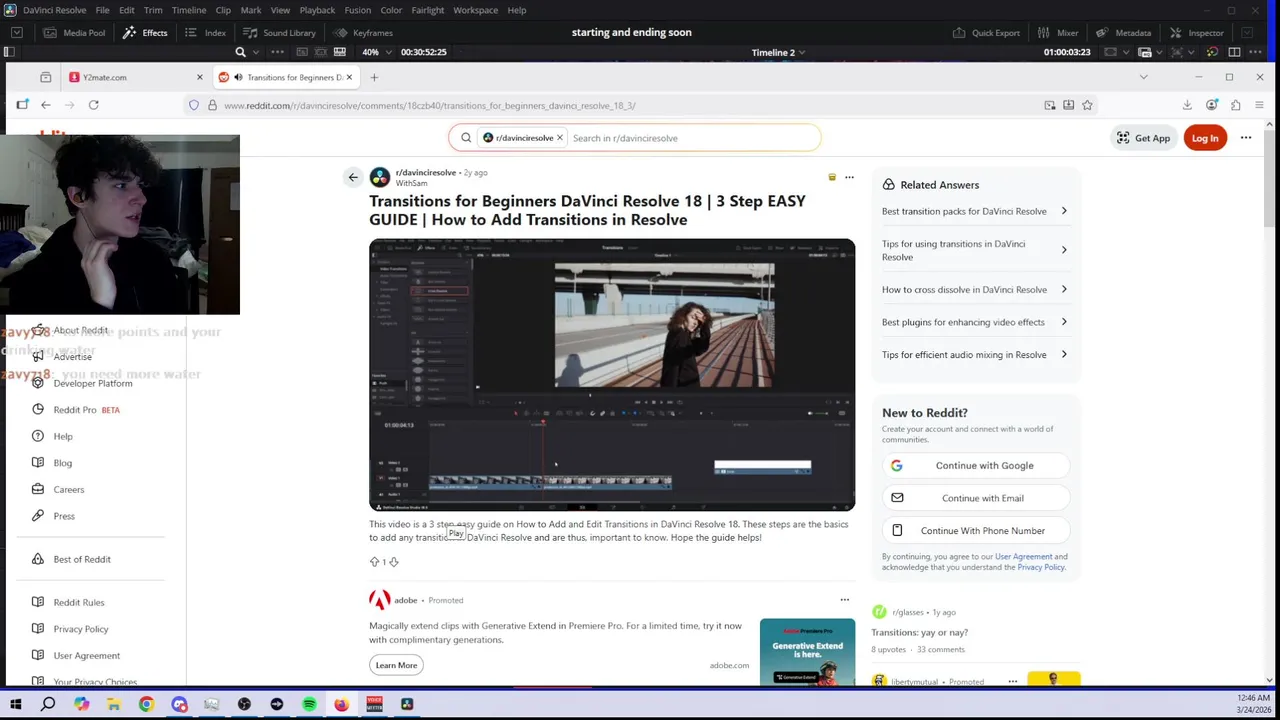Open the Workspace menu
This screenshot has height=720, width=1280.
[476, 10]
